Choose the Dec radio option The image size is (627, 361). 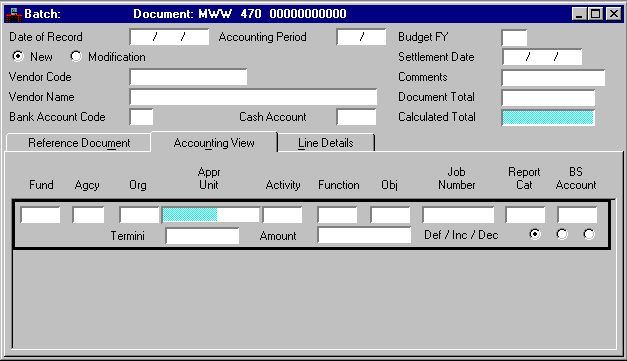[x=589, y=234]
